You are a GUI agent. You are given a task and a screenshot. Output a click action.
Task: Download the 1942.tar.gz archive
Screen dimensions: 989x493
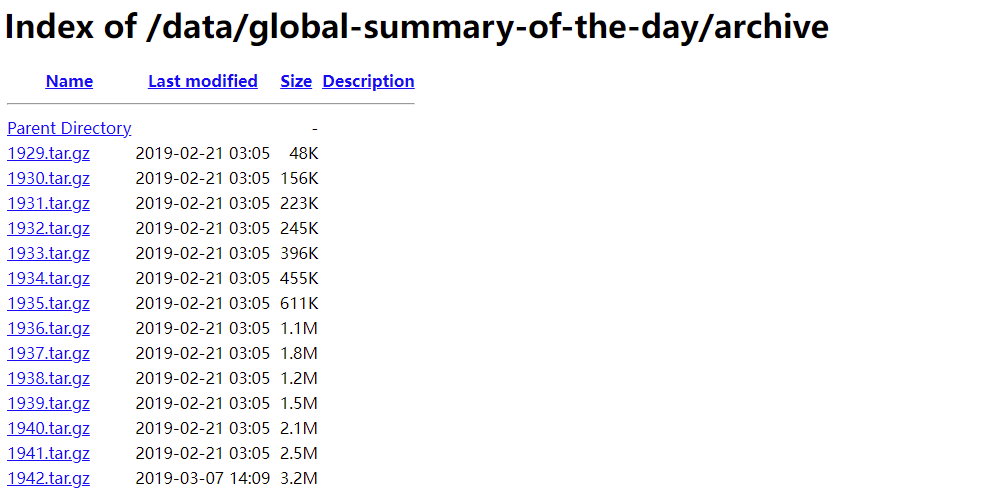(x=48, y=478)
